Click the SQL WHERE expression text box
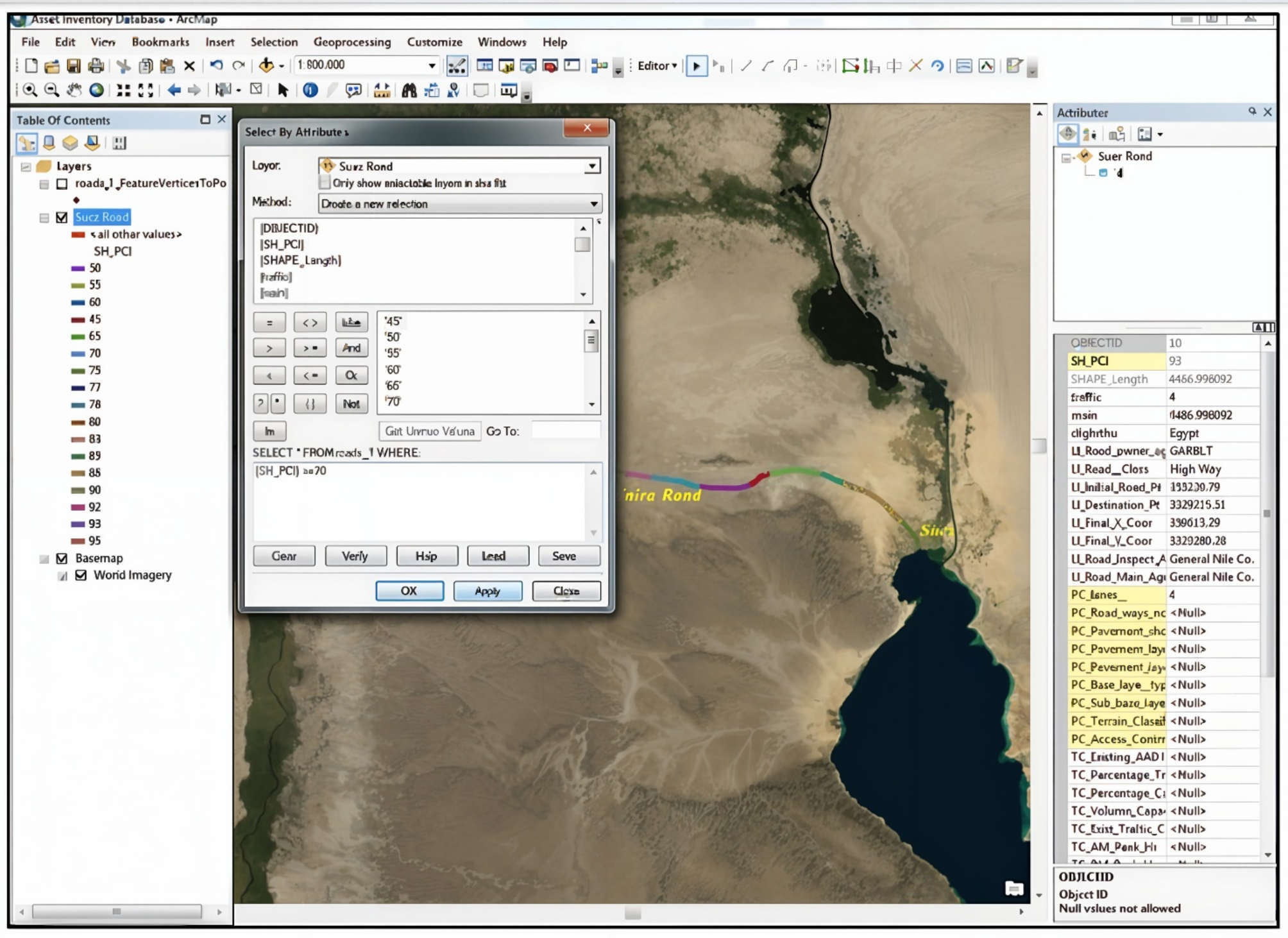Screen dimensions: 1288x938 [x=420, y=500]
